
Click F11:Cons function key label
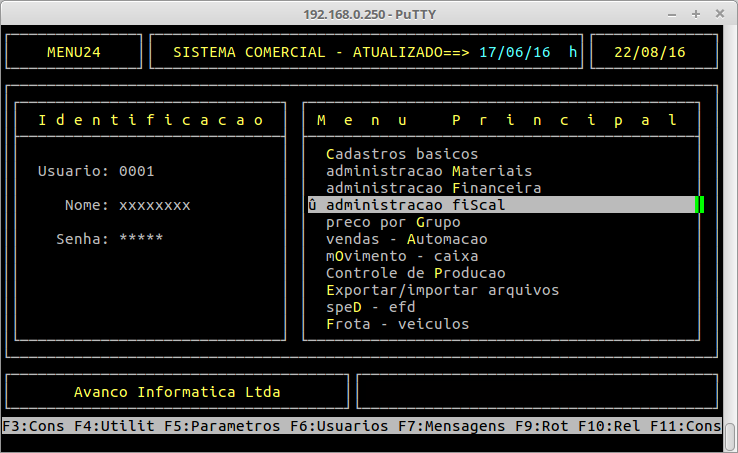[685, 426]
